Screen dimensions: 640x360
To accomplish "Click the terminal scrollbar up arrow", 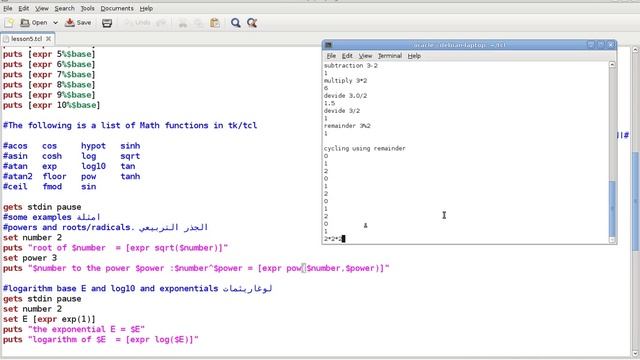I will (612, 64).
